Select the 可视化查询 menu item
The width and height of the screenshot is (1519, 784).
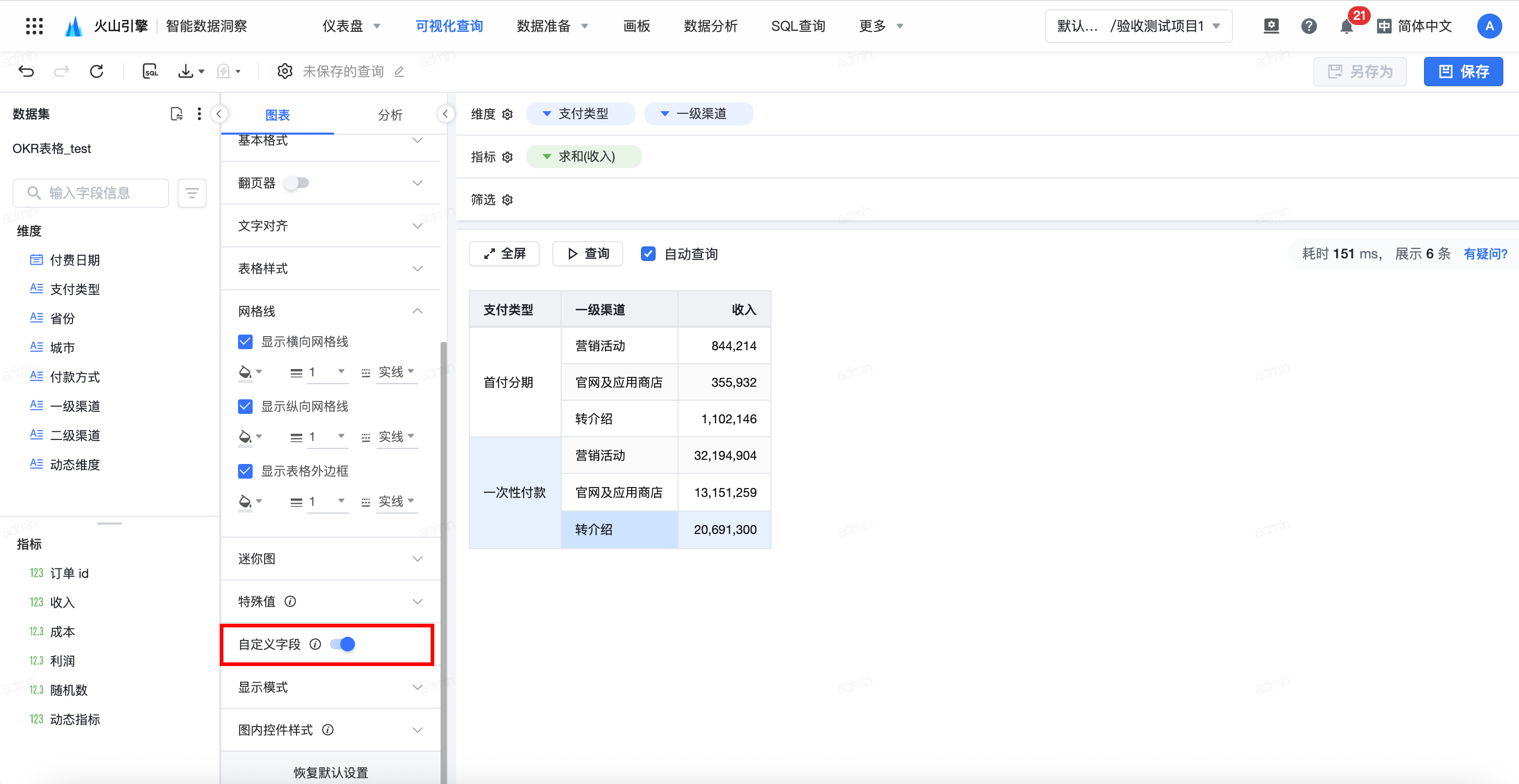449,26
